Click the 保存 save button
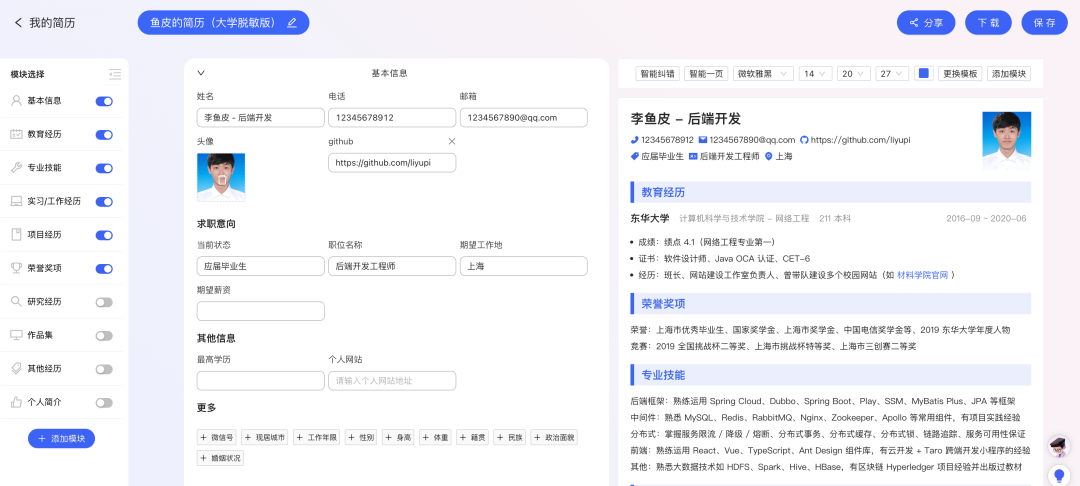Screen dimensions: 1080x486 (1044, 23)
